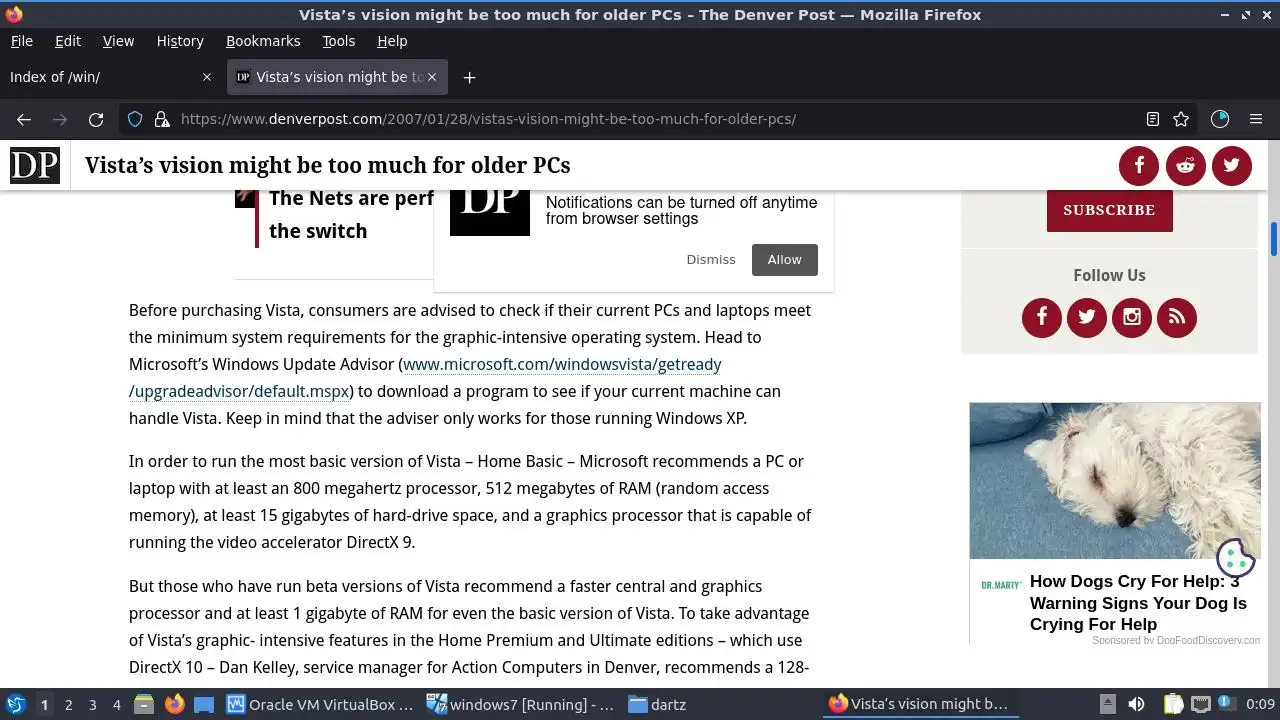Follow Us on Facebook icon
The height and width of the screenshot is (720, 1280).
[x=1042, y=318]
